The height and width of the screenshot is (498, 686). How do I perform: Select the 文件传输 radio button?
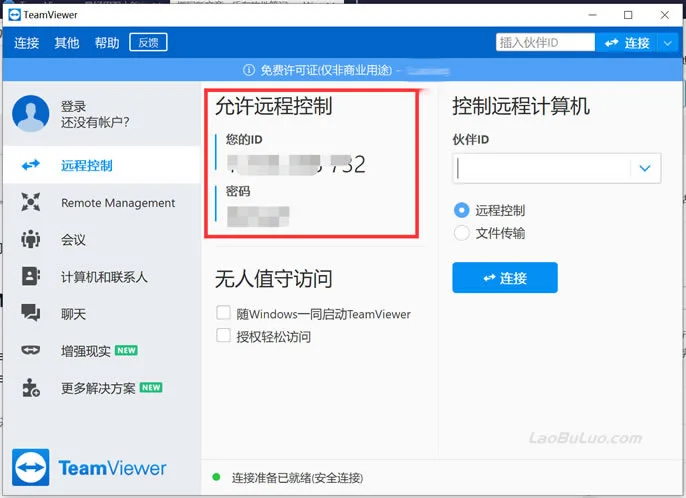click(x=462, y=233)
